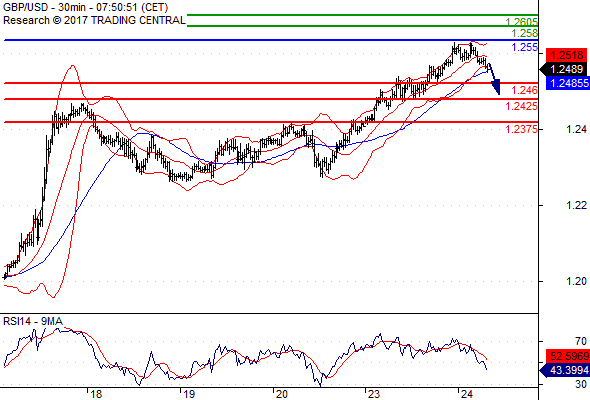Click the Trading Central copyright text
Screen dimensions: 590x400
click(94, 20)
